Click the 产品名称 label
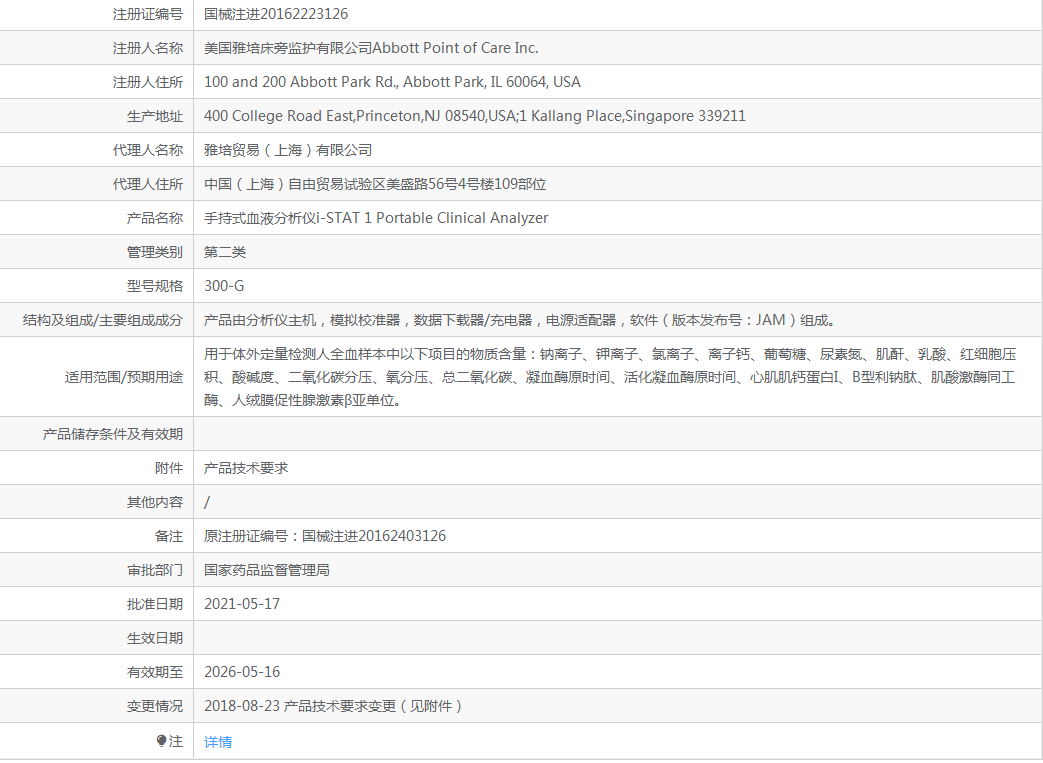This screenshot has height=763, width=1043. (x=155, y=218)
